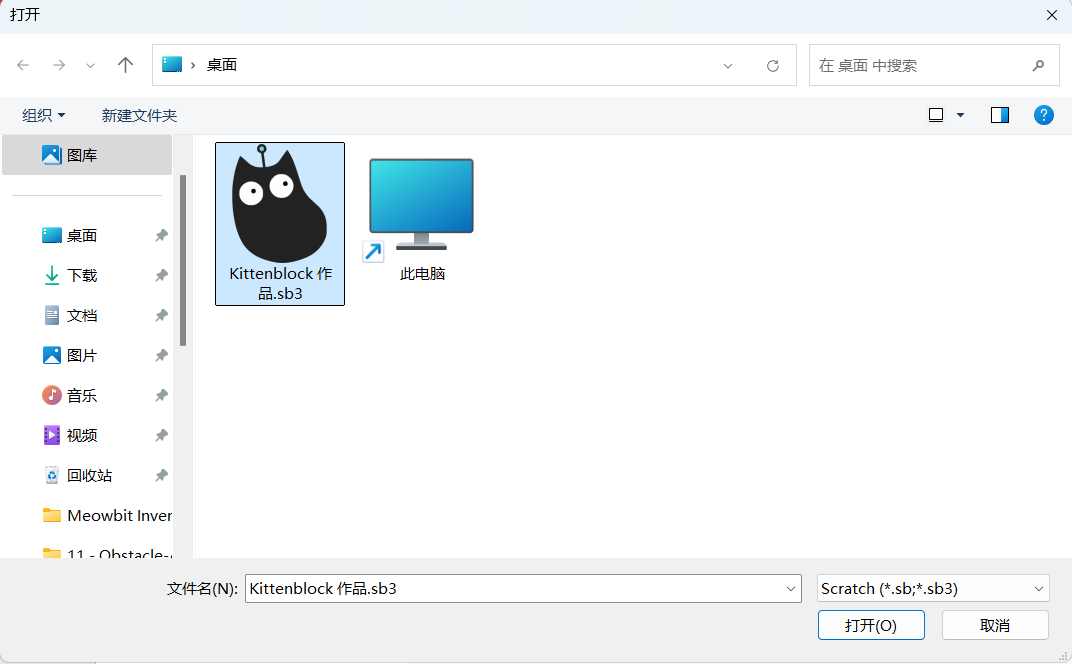Select 视频 in the sidebar
Image resolution: width=1072 pixels, height=664 pixels.
[82, 436]
